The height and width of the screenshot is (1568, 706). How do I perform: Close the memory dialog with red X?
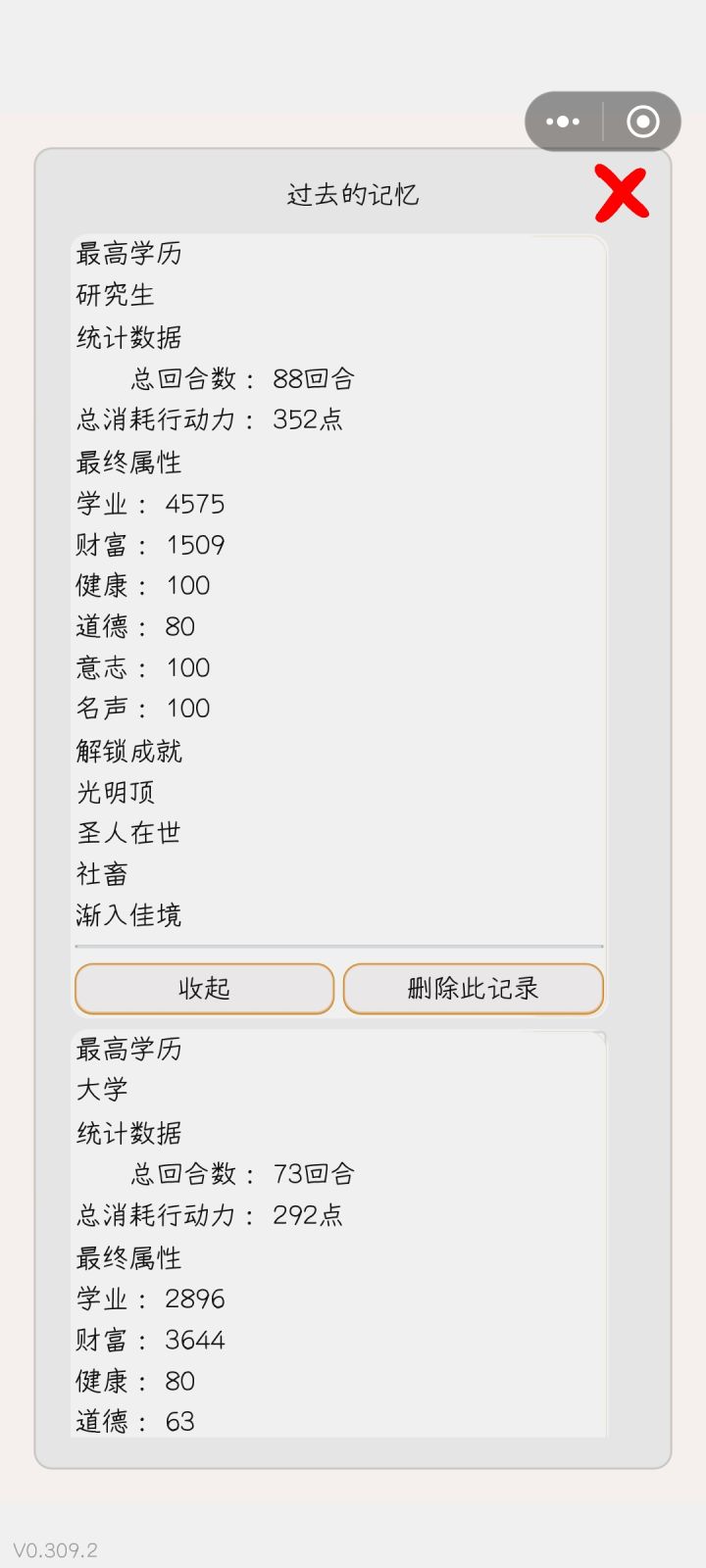coord(622,193)
